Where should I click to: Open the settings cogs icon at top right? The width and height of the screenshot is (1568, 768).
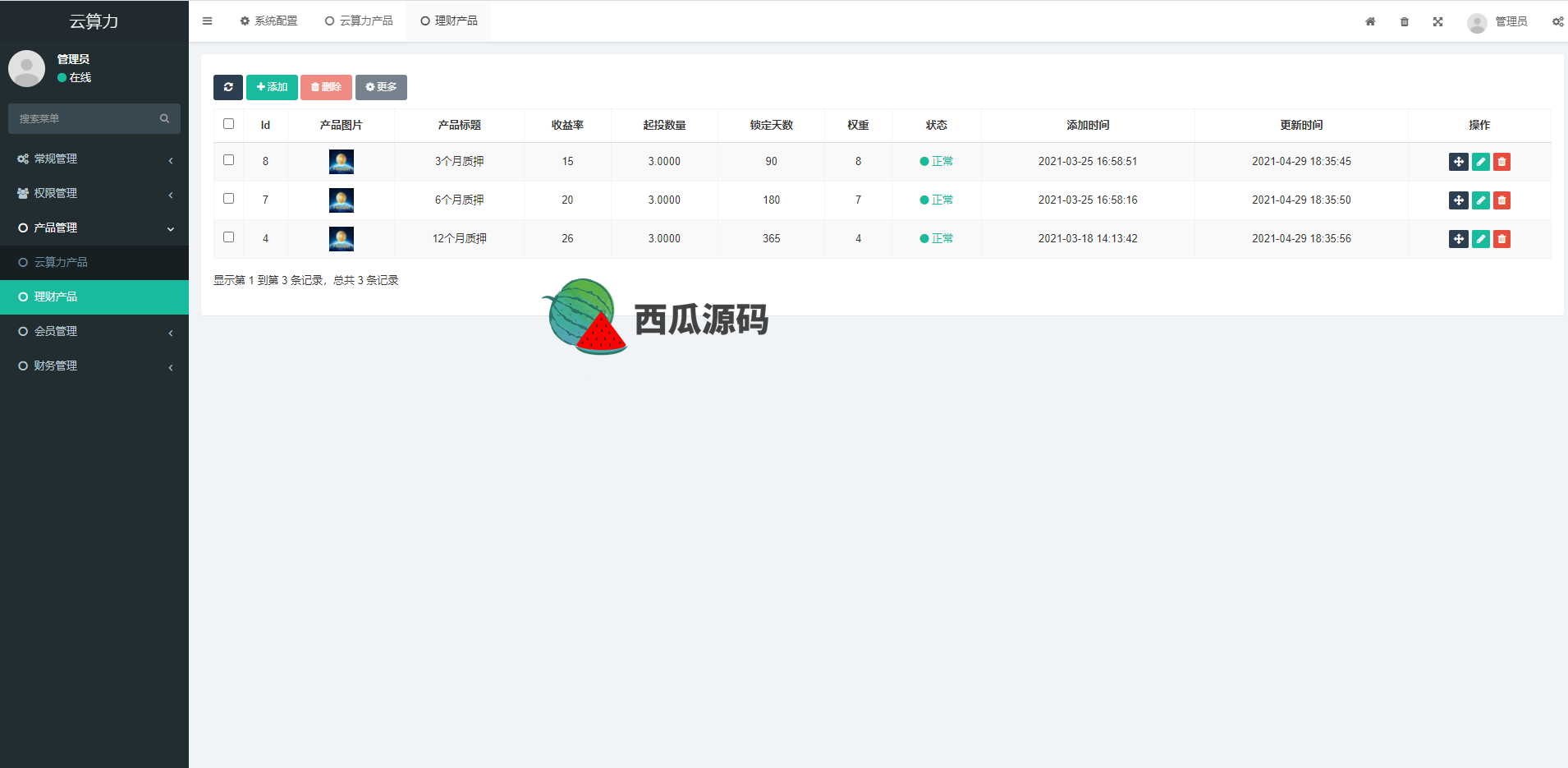coord(1557,21)
